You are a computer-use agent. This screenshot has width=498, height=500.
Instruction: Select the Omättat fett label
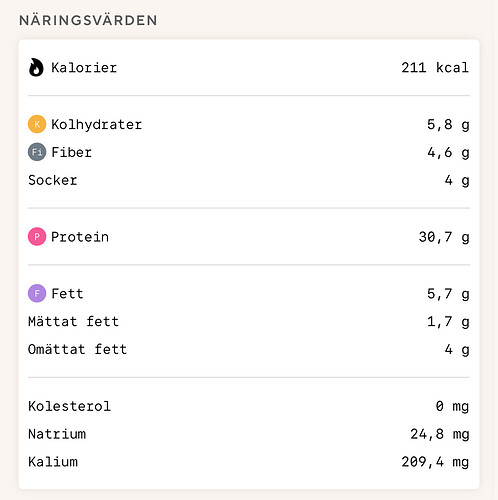coord(77,349)
